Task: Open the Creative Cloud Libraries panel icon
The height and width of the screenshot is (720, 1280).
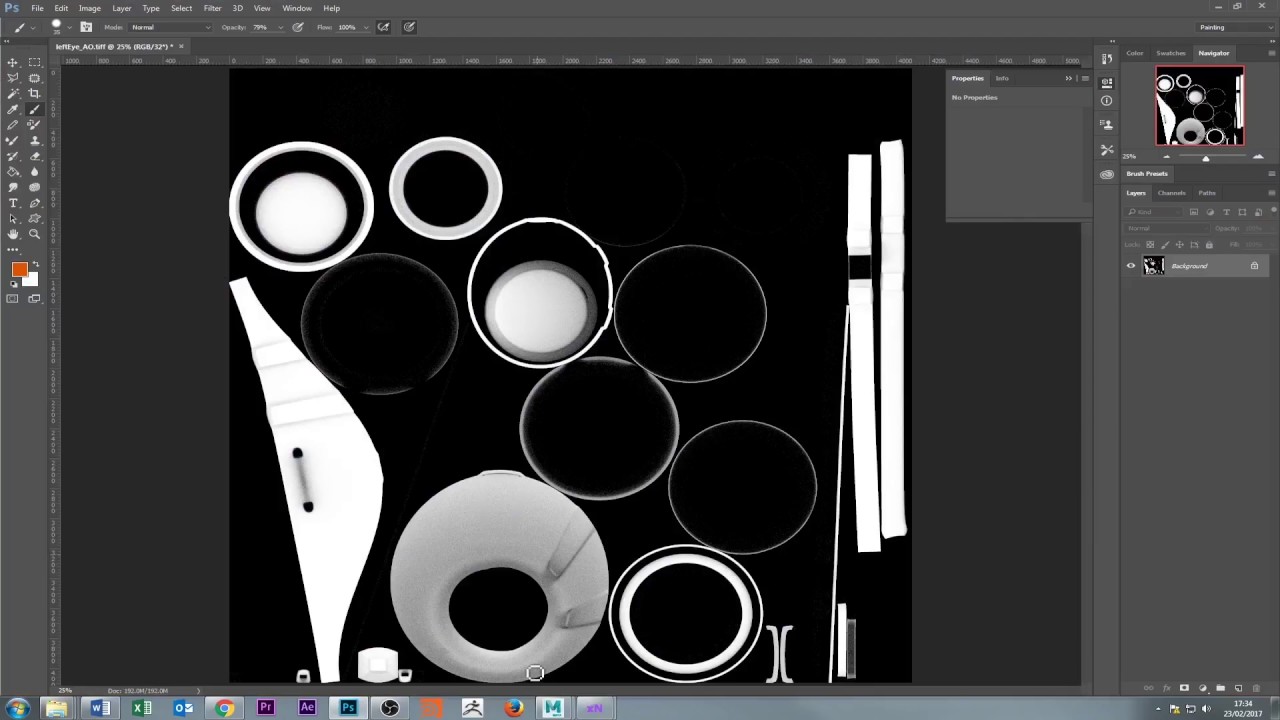Action: pyautogui.click(x=1107, y=174)
